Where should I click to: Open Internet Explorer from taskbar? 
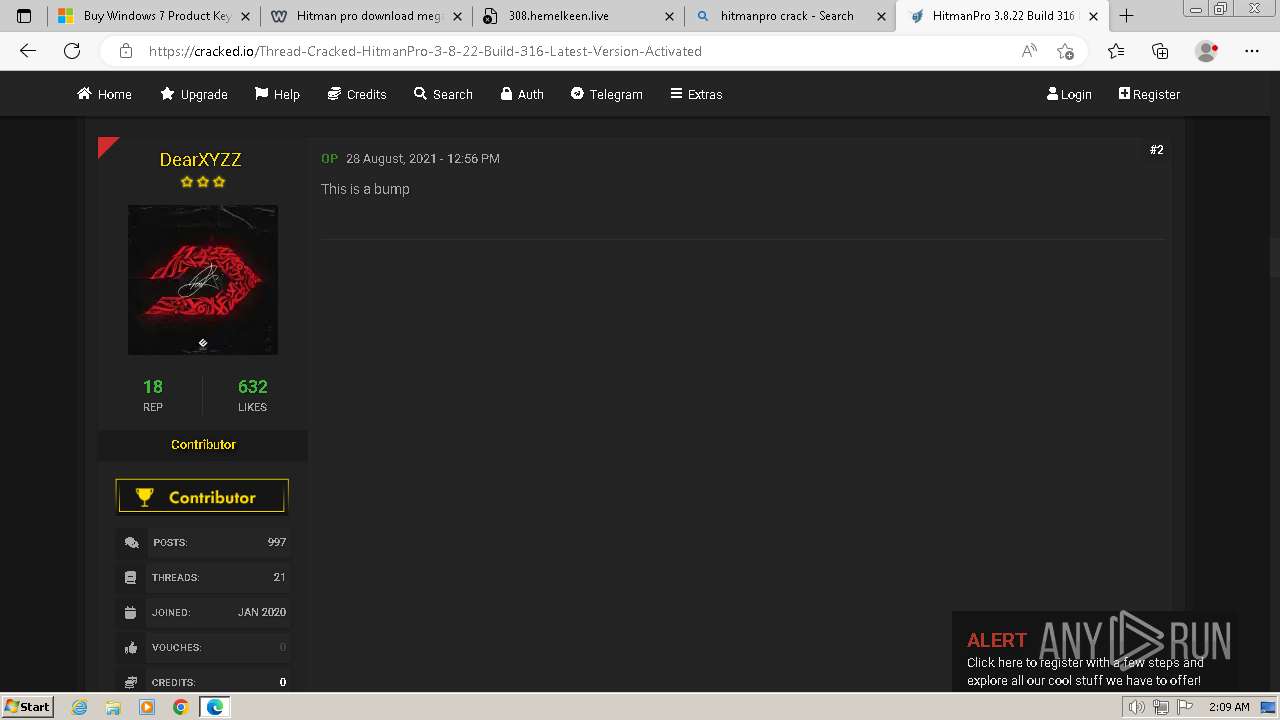[80, 707]
